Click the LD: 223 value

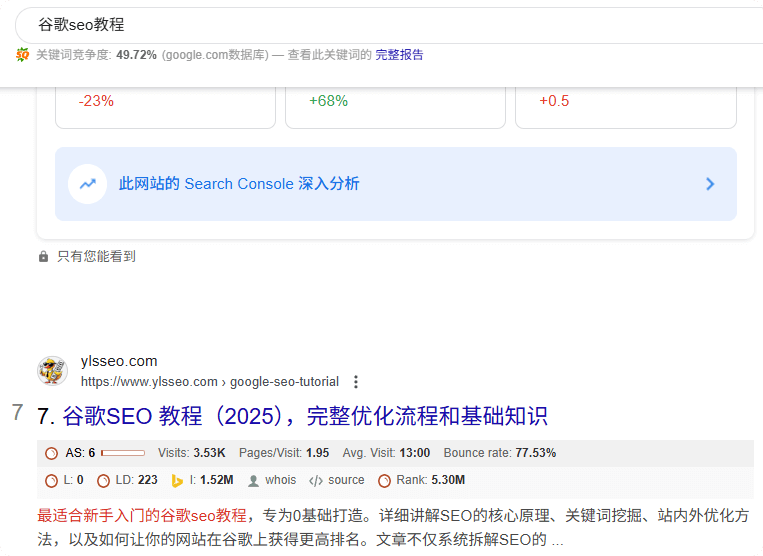coord(137,480)
